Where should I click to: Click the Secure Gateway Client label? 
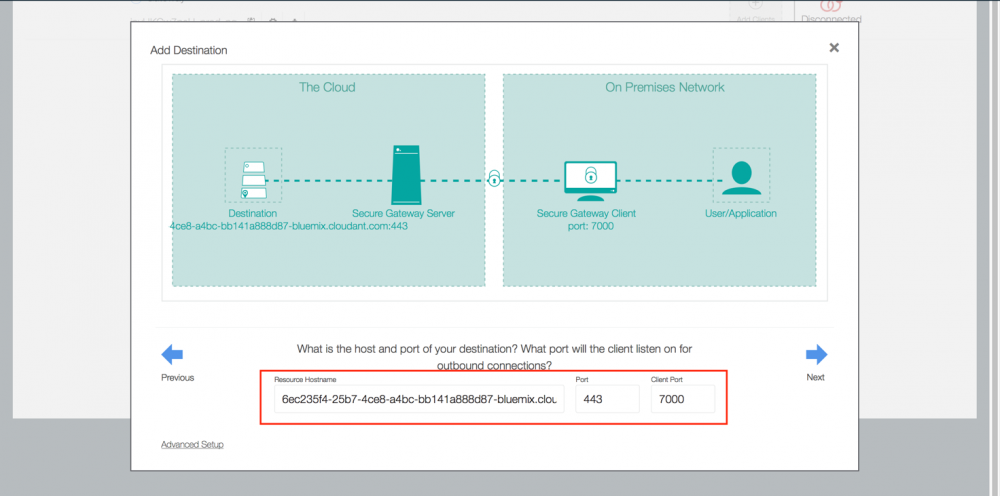click(586, 214)
